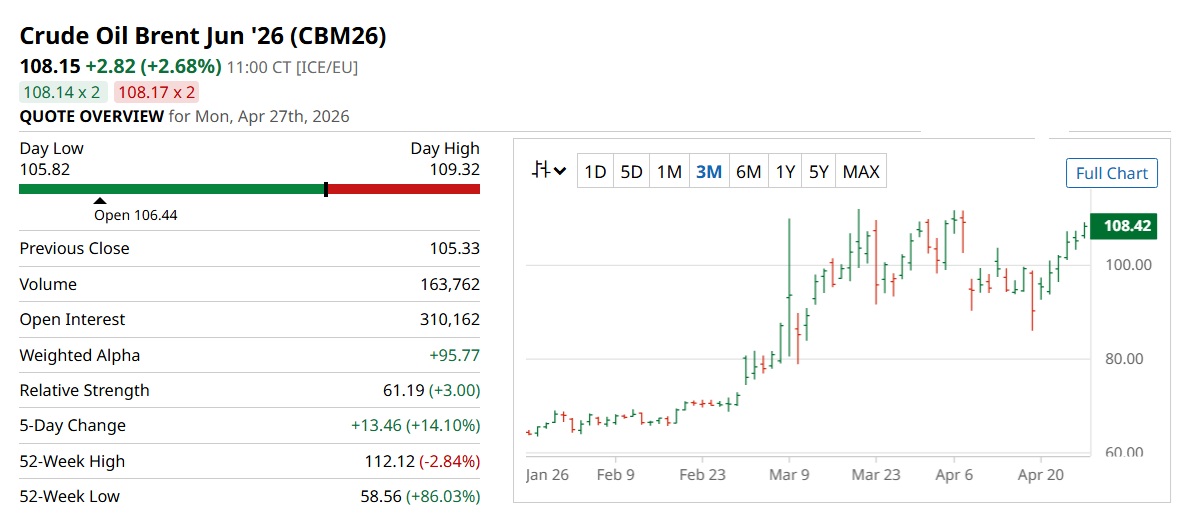Viewport: 1188px width, 530px height.
Task: Switch chart to 5D range
Action: tap(631, 172)
